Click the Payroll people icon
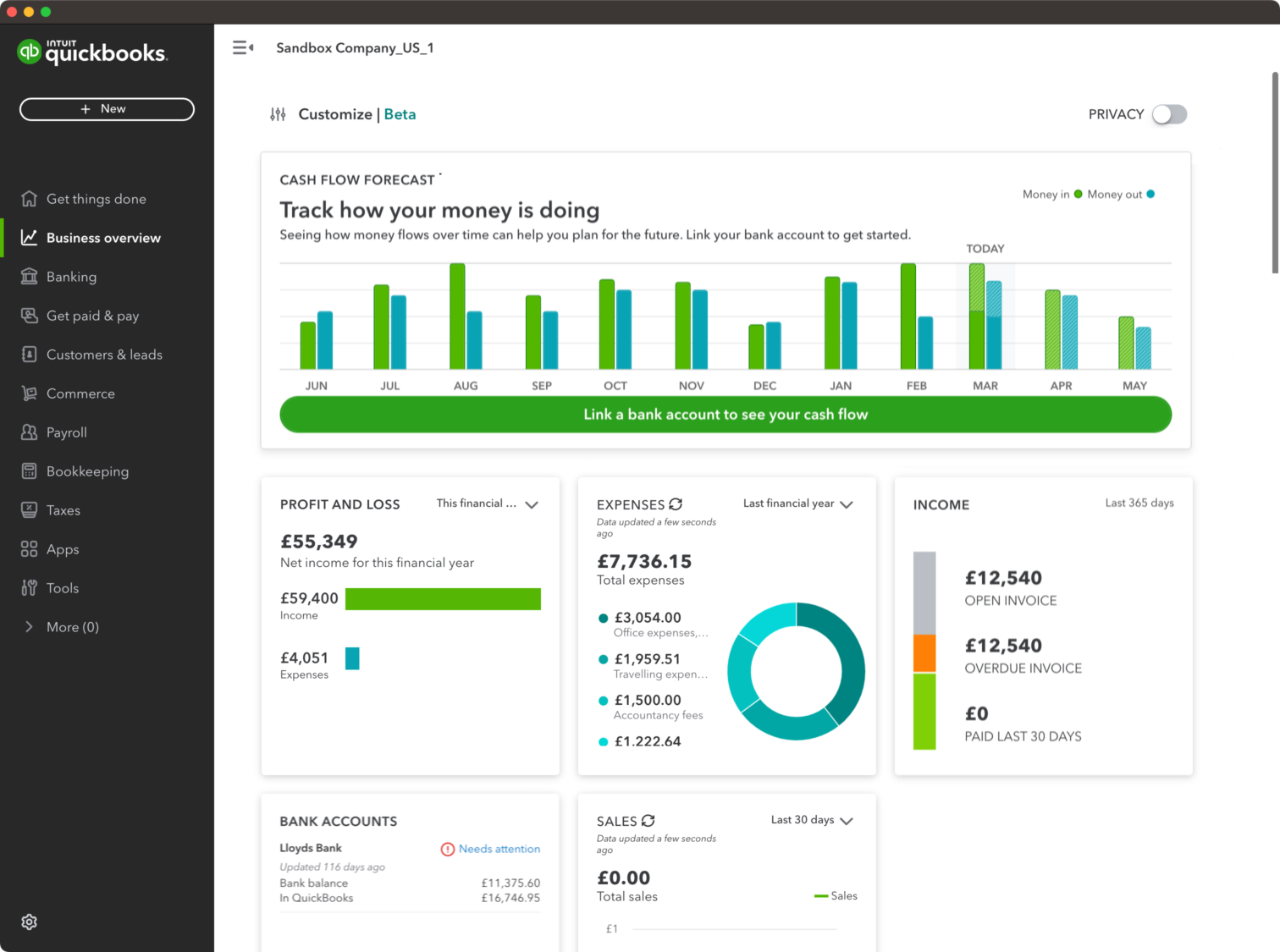Screen dimensions: 1280x952 point(29,432)
